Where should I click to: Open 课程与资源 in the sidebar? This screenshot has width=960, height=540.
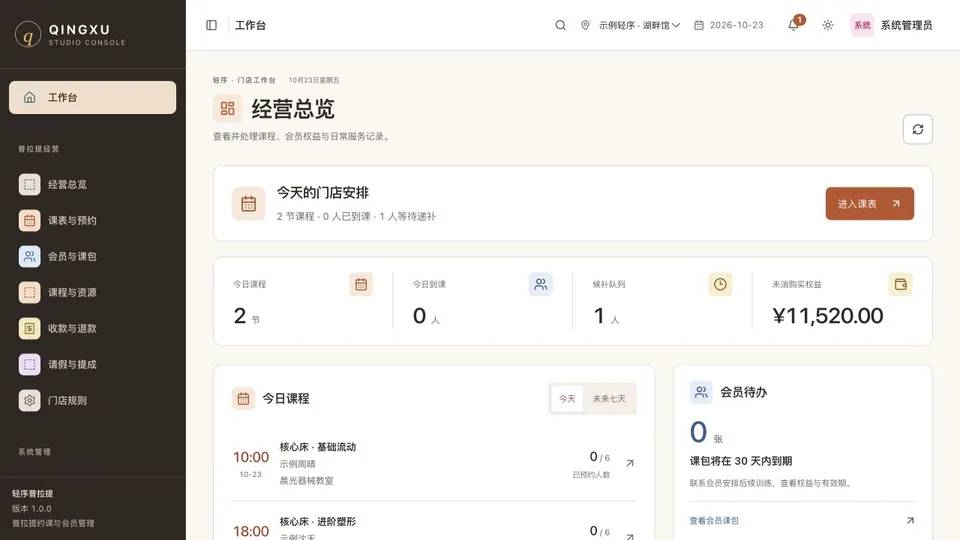coord(92,293)
